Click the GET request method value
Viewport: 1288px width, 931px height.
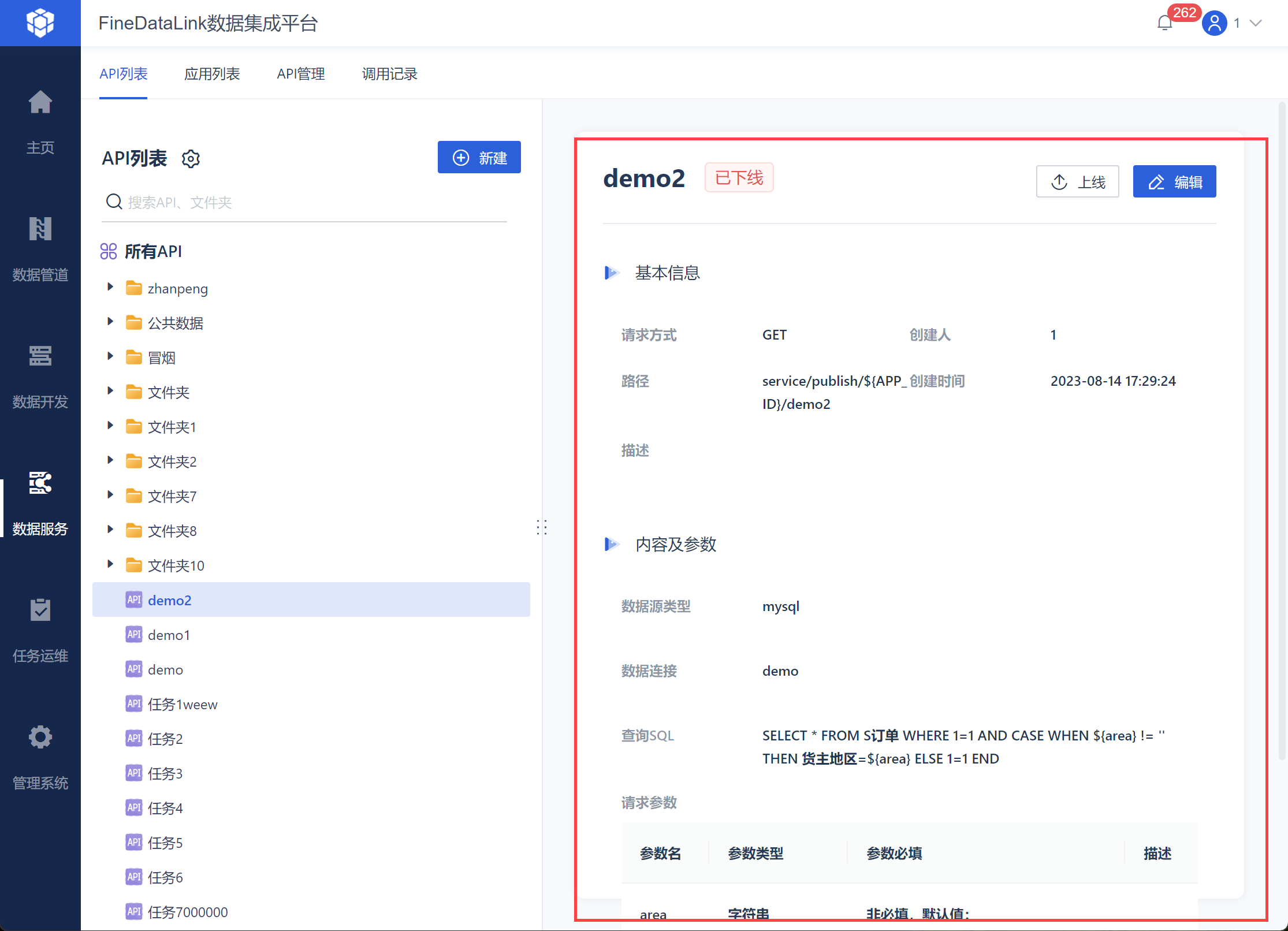[775, 335]
